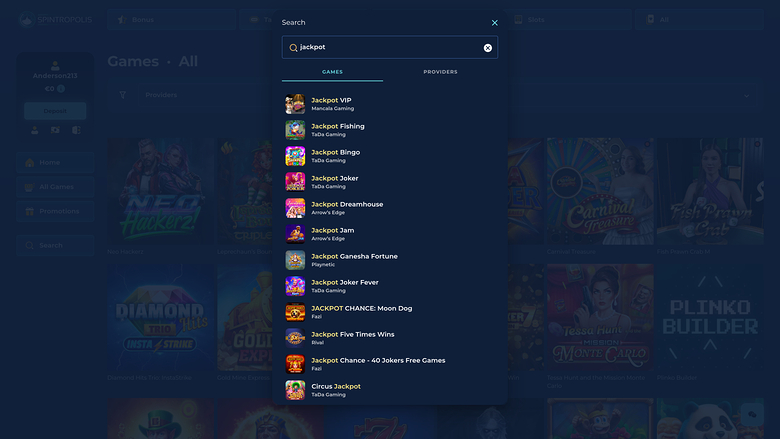Screen dimensions: 780x439
Task: Open Jackpot Jam game icon
Action: (x=295, y=234)
